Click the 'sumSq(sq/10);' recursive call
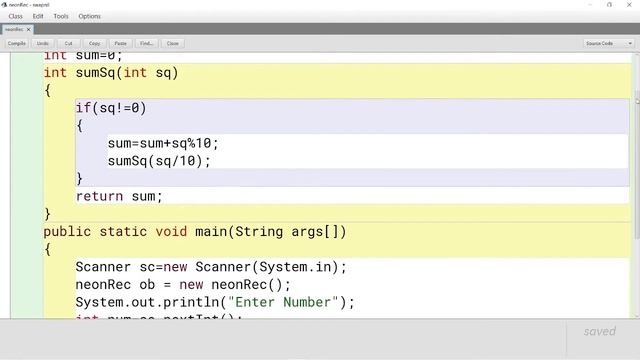The image size is (640, 360). pos(159,161)
